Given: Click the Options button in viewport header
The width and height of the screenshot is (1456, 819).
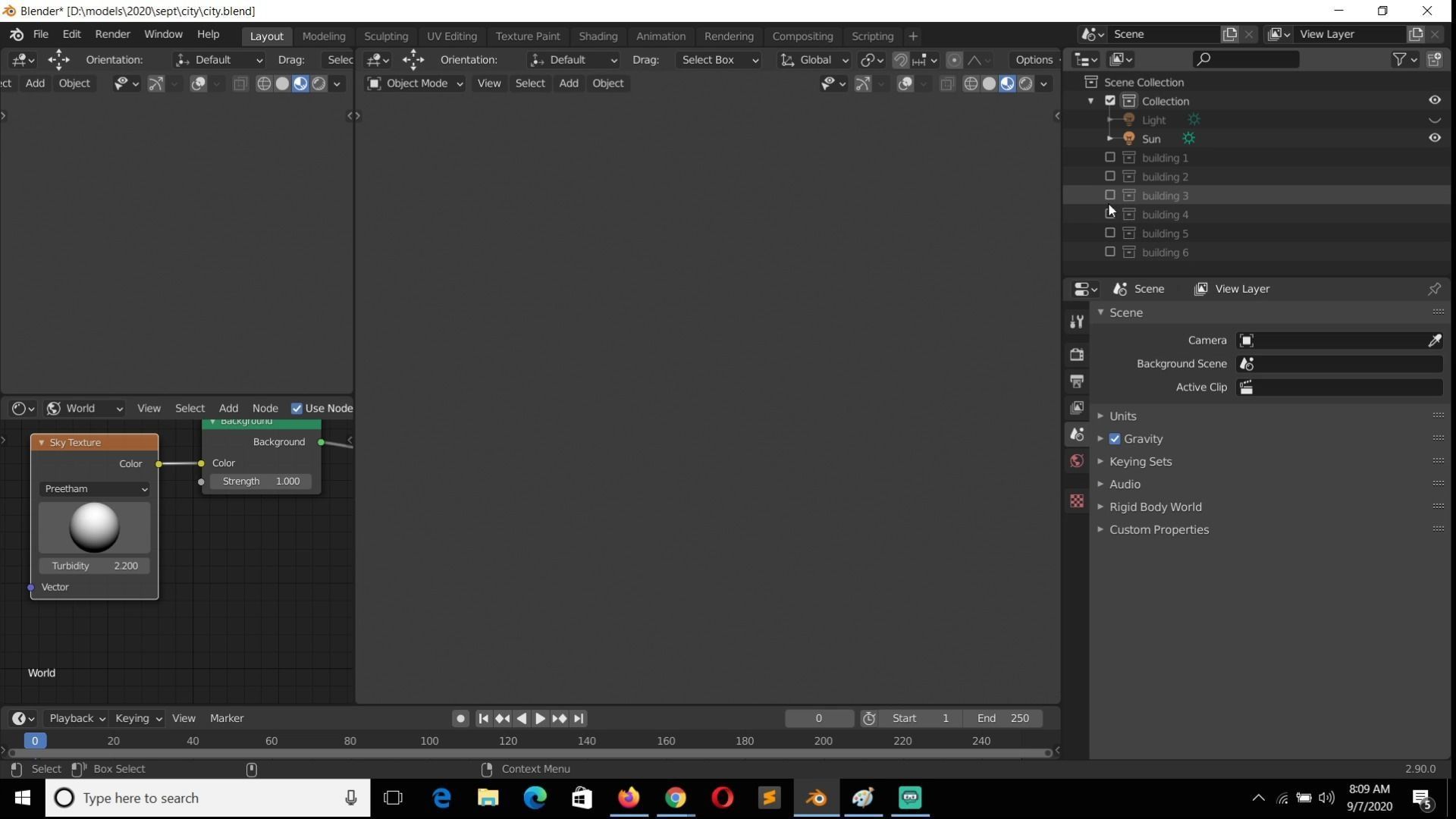Looking at the screenshot, I should click(x=1034, y=60).
